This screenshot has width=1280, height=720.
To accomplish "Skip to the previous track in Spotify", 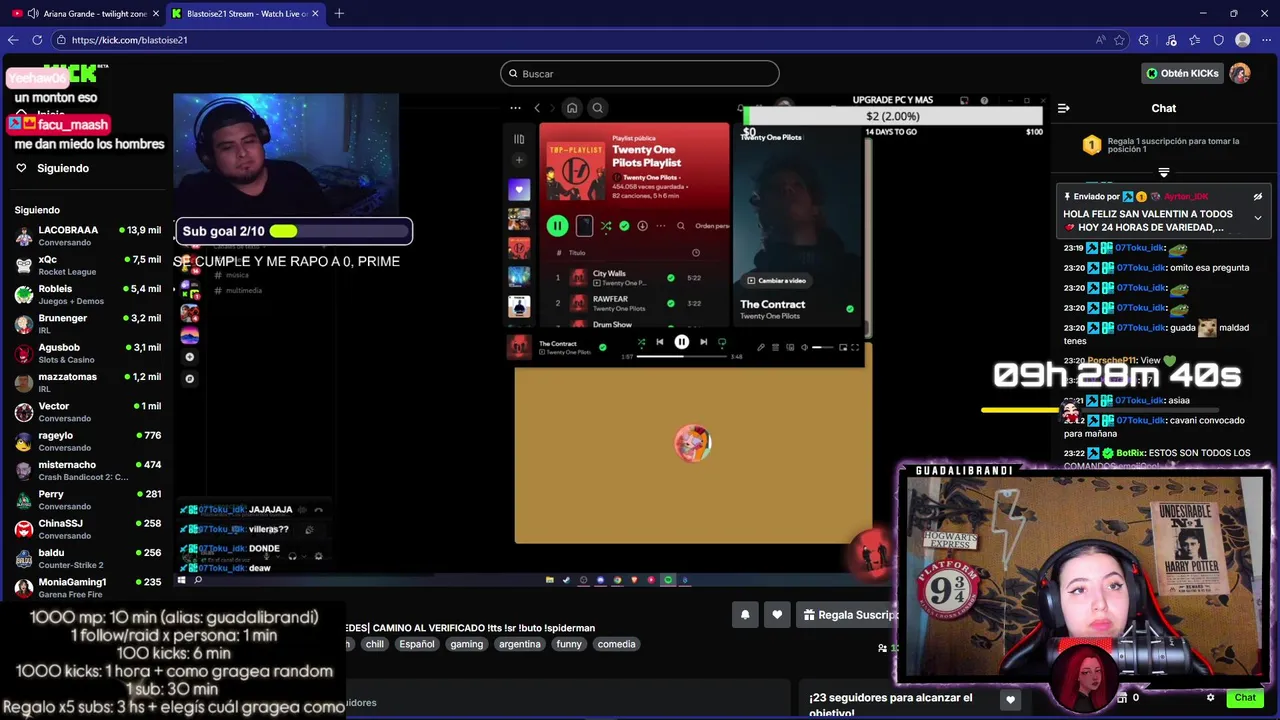I will pos(660,342).
